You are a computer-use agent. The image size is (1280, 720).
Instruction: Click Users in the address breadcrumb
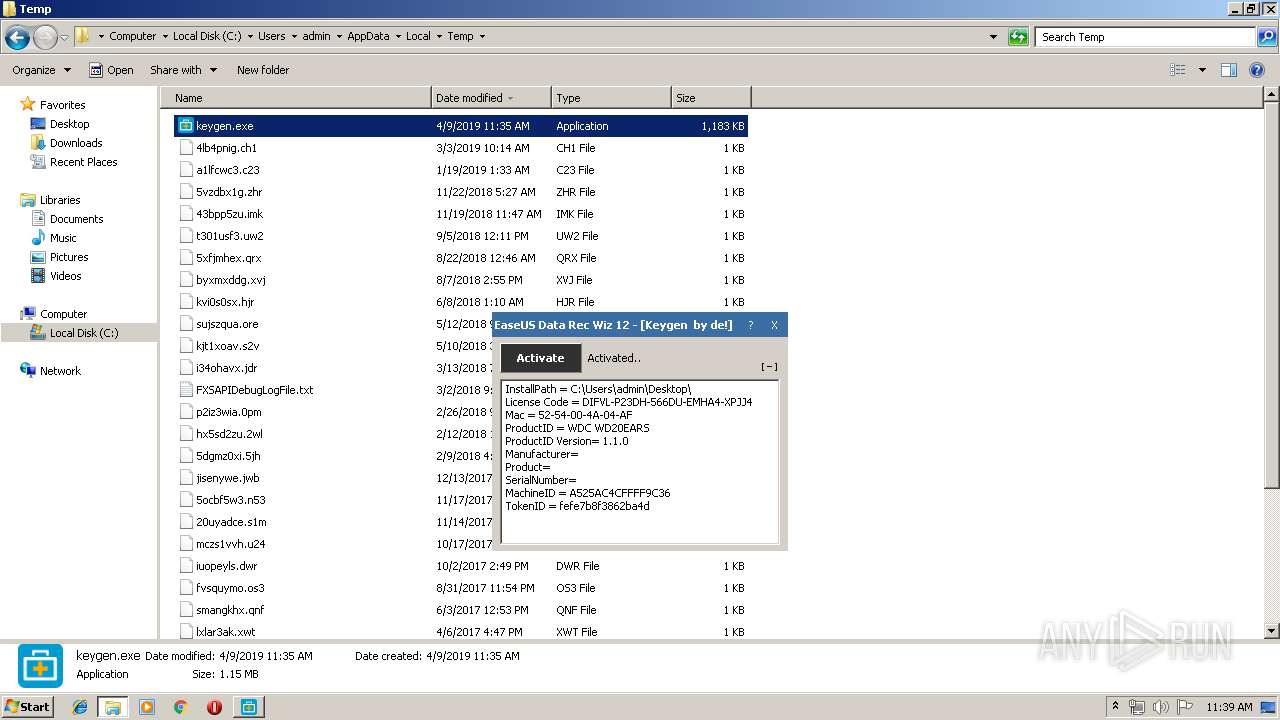pos(272,36)
